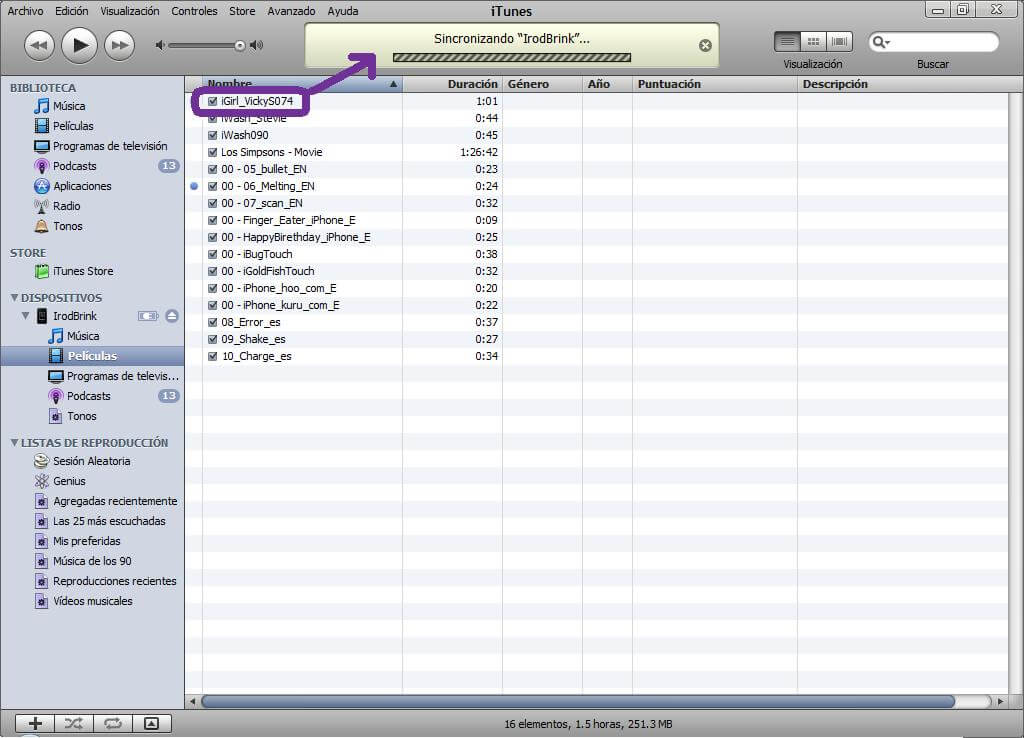Viewport: 1024px width, 738px height.
Task: Click the previous track rewind button
Action: [x=39, y=46]
